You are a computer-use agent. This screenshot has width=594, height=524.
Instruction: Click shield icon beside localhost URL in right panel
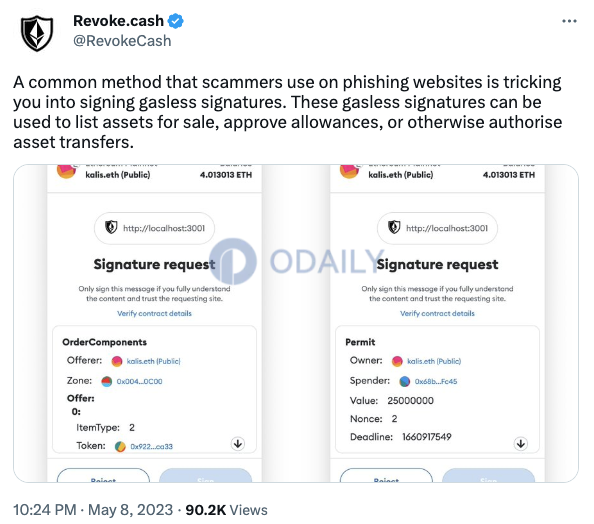coord(394,227)
